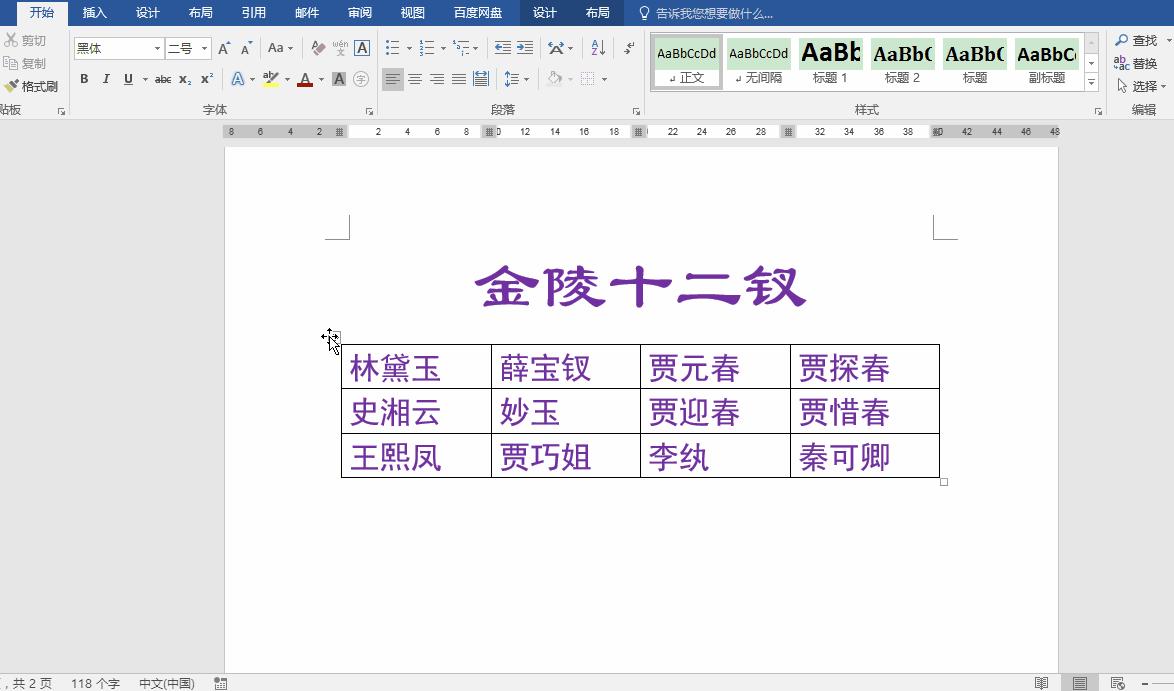1174x691 pixels.
Task: Click the 替换 (Replace) button
Action: [x=1143, y=63]
